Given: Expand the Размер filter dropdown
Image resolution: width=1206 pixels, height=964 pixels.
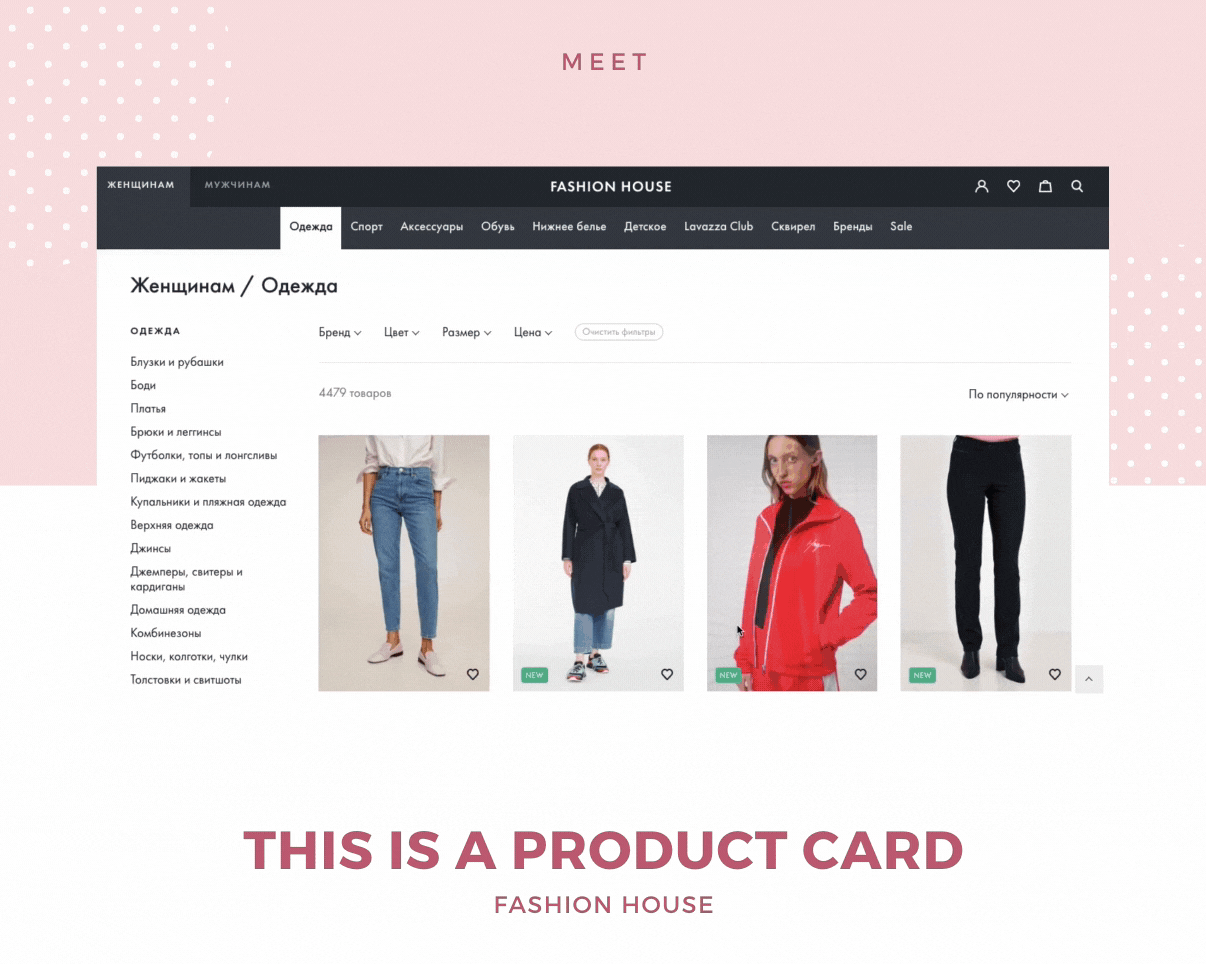Looking at the screenshot, I should 467,332.
